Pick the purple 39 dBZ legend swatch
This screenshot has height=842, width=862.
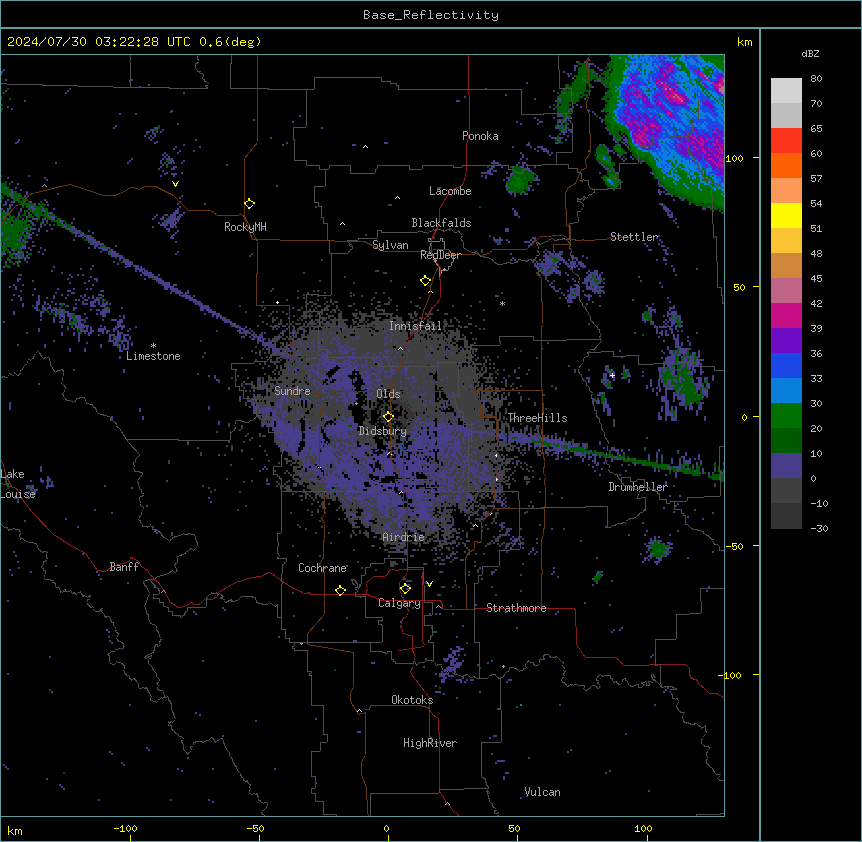click(x=786, y=341)
